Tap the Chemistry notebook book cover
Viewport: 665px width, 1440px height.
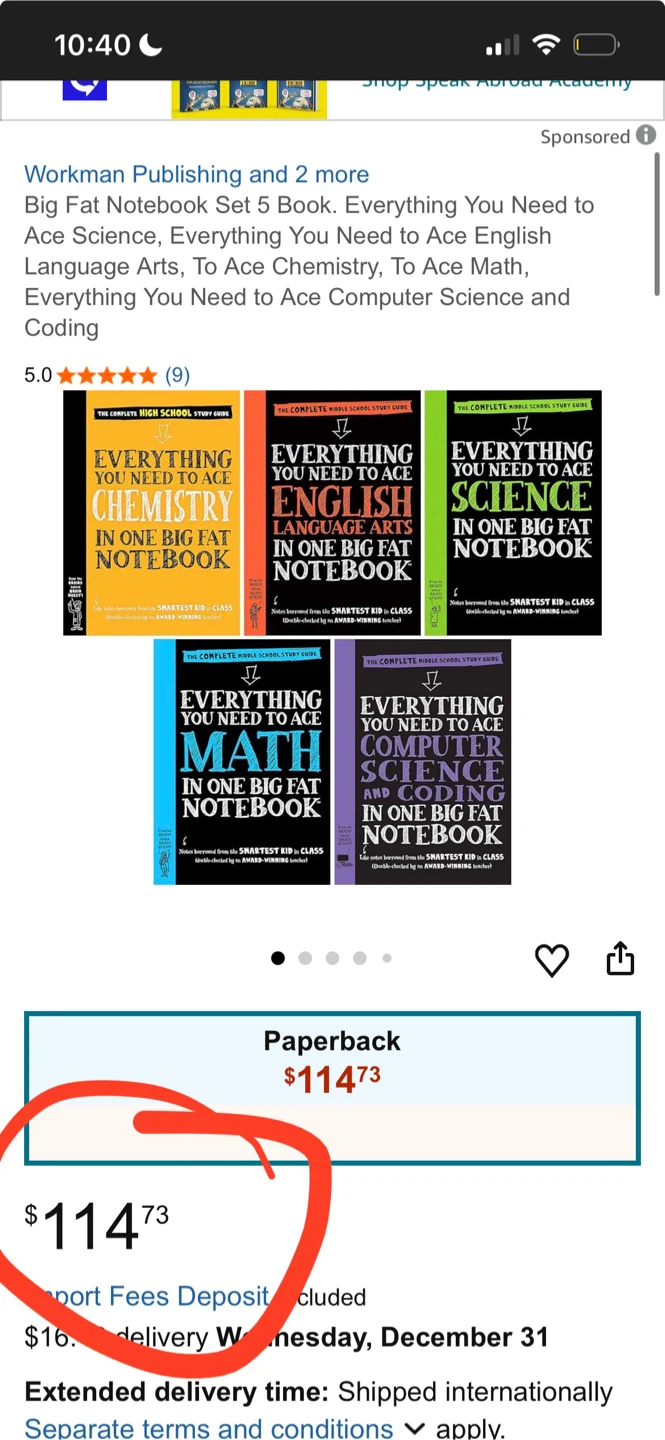pos(152,513)
